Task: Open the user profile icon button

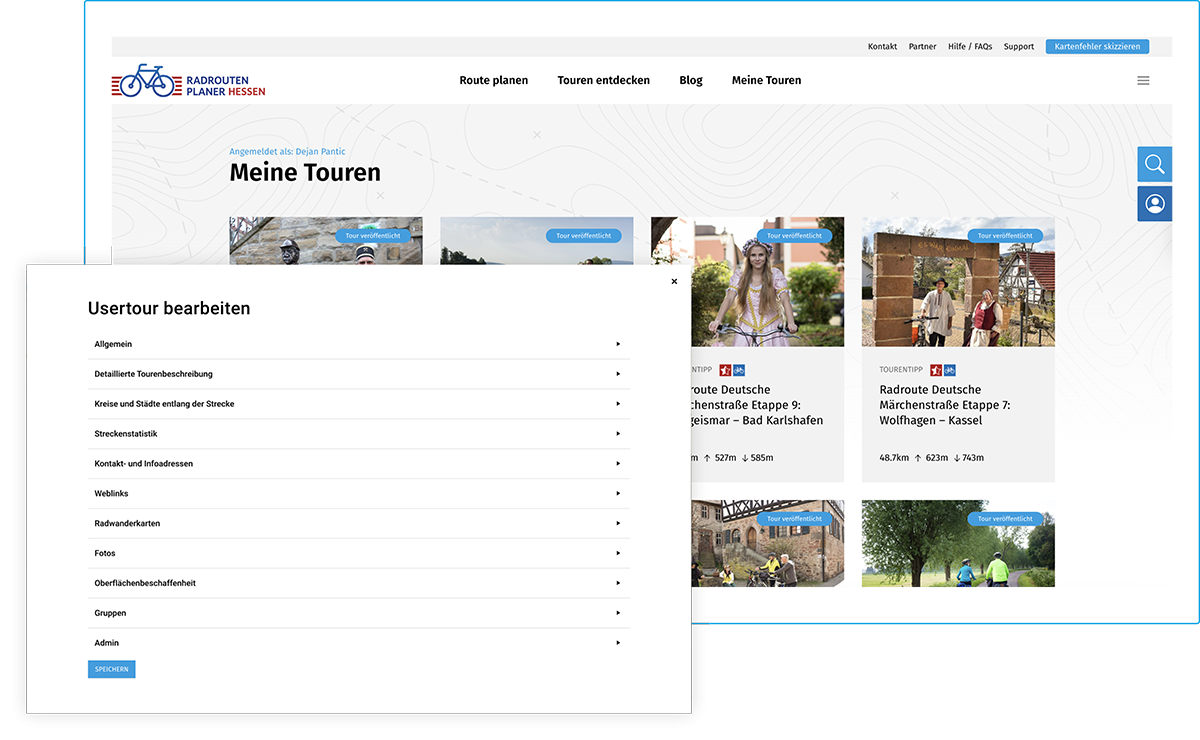Action: 1155,204
